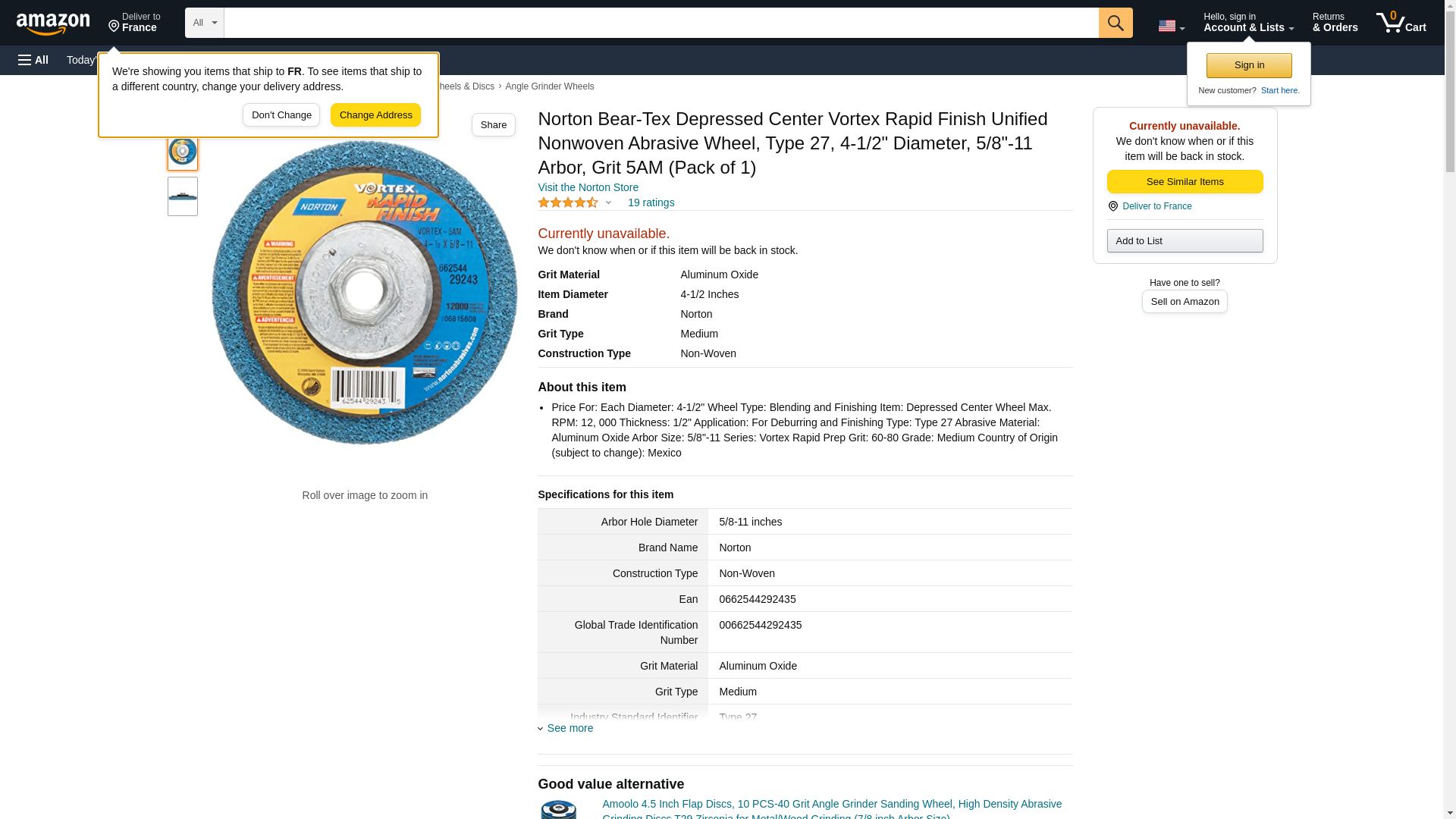Click the US flag language selector
The image size is (1456, 819).
(x=1170, y=26)
